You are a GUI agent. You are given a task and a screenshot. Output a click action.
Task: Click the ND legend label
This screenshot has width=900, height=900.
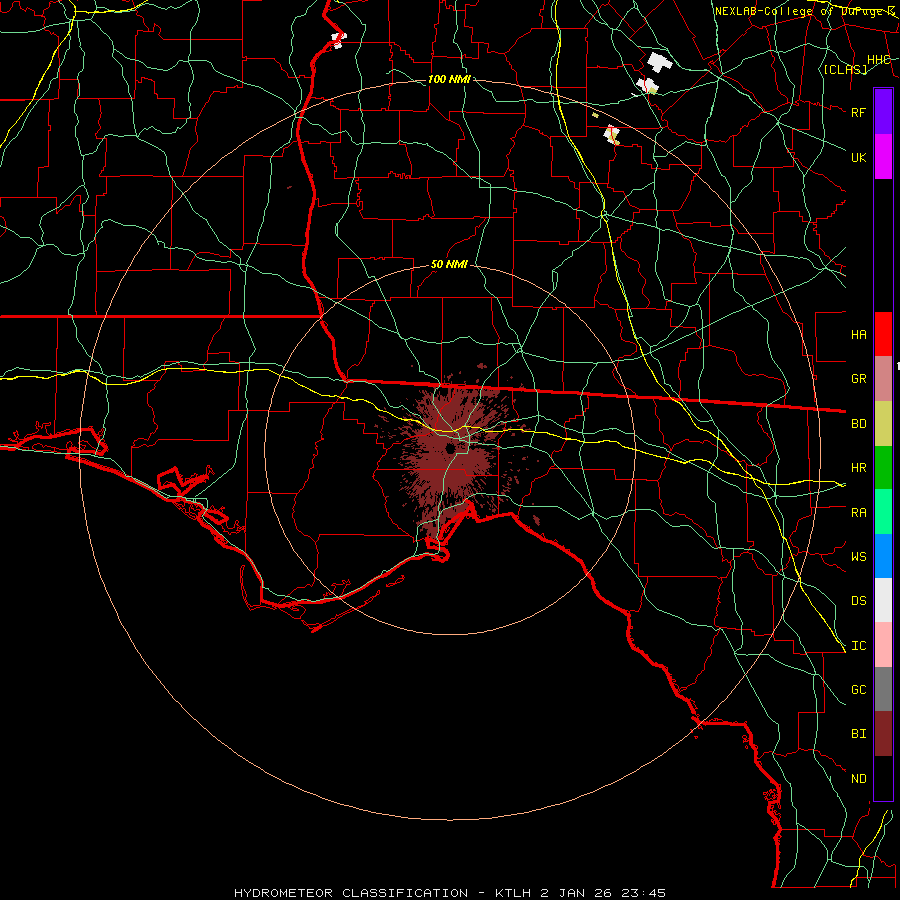coord(858,779)
